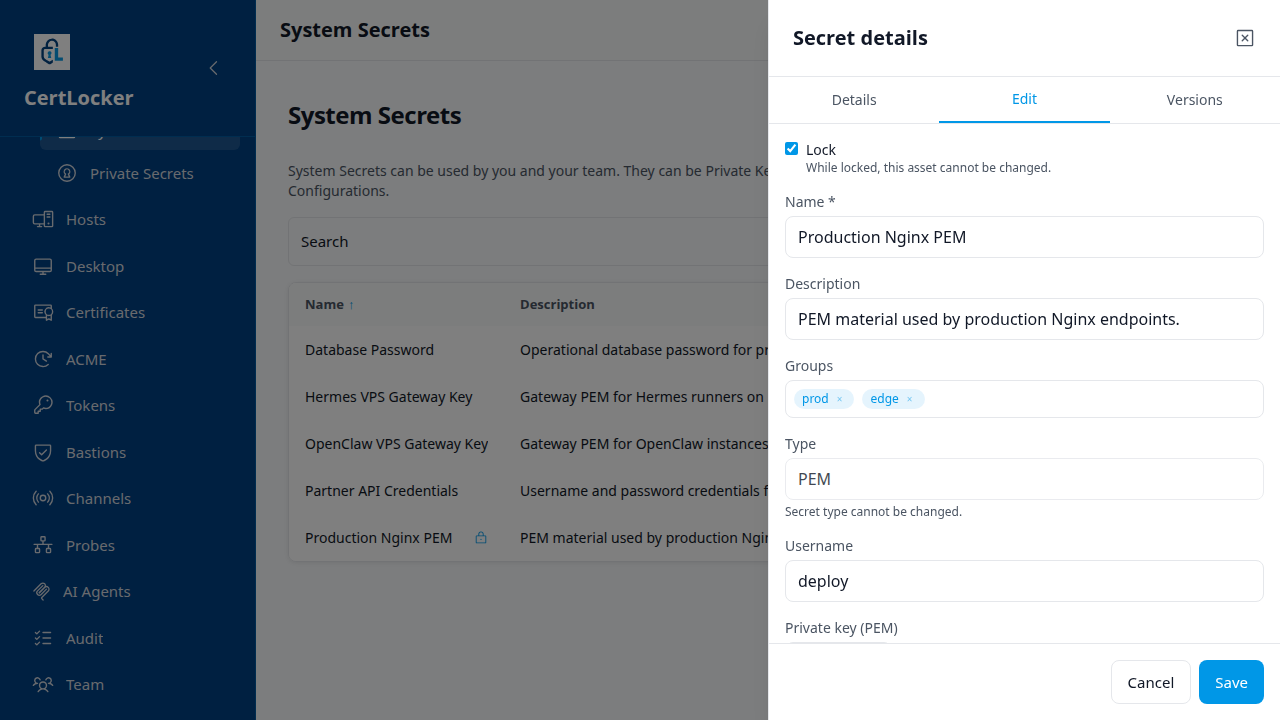Click the Team people icon

[43, 685]
